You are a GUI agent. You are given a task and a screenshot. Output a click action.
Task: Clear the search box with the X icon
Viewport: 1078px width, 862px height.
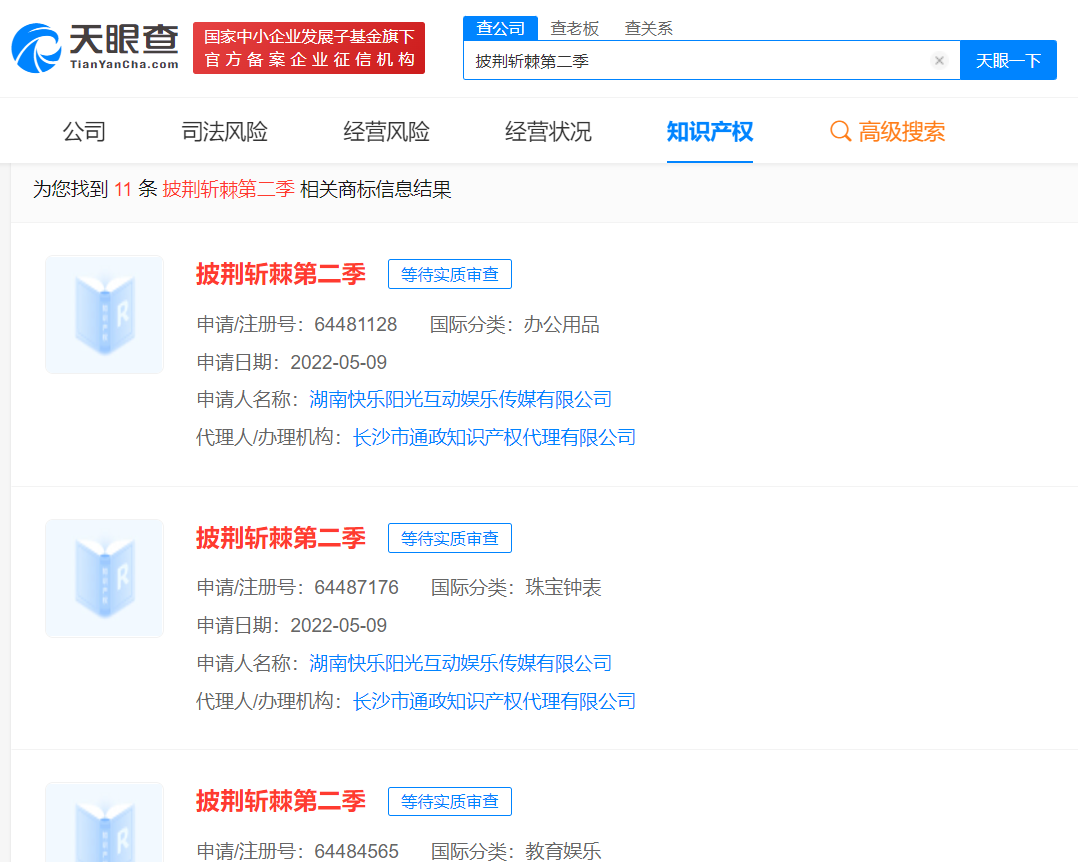(939, 60)
